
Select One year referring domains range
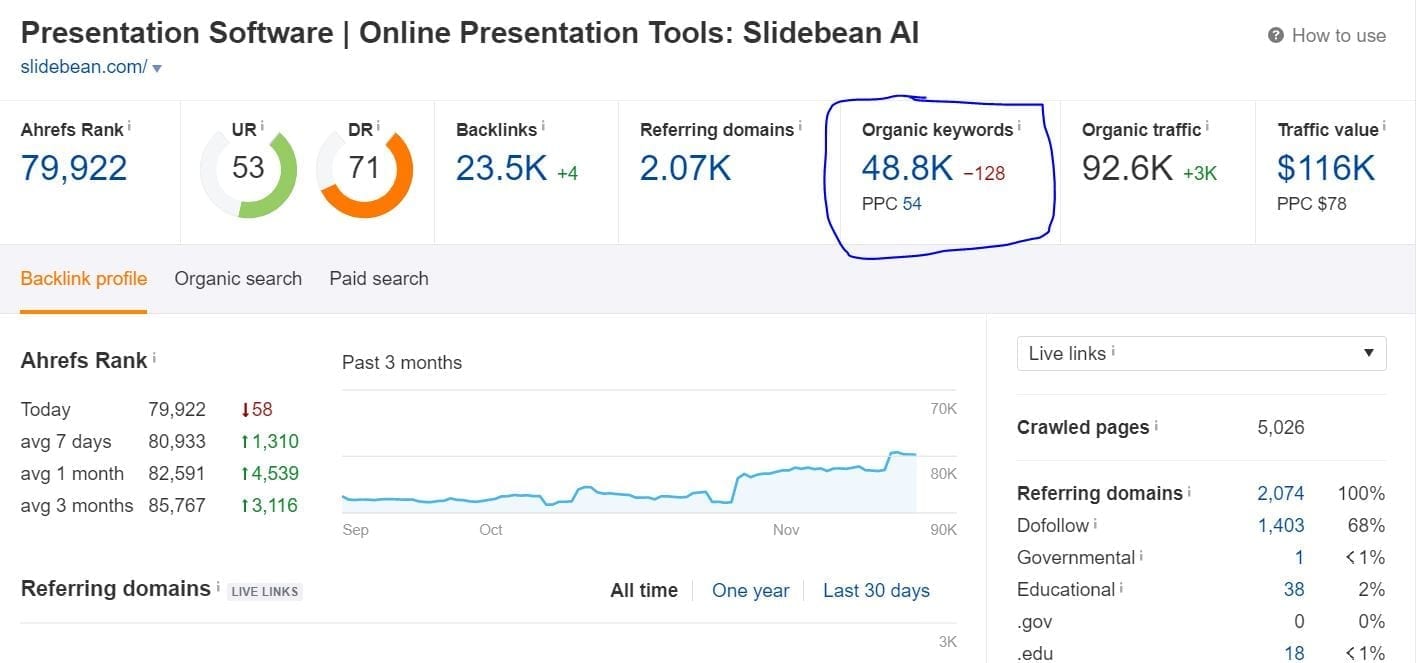tap(750, 591)
